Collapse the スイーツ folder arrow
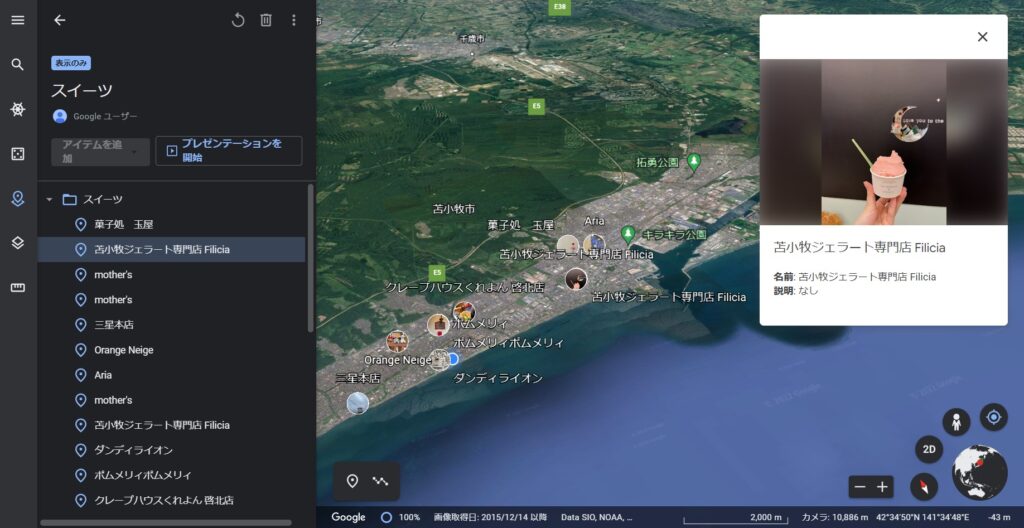This screenshot has height=528, width=1024. click(x=49, y=199)
